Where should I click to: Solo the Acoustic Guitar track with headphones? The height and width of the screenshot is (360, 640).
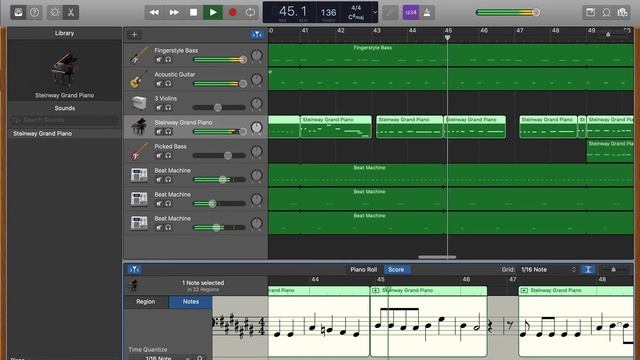[x=168, y=84]
